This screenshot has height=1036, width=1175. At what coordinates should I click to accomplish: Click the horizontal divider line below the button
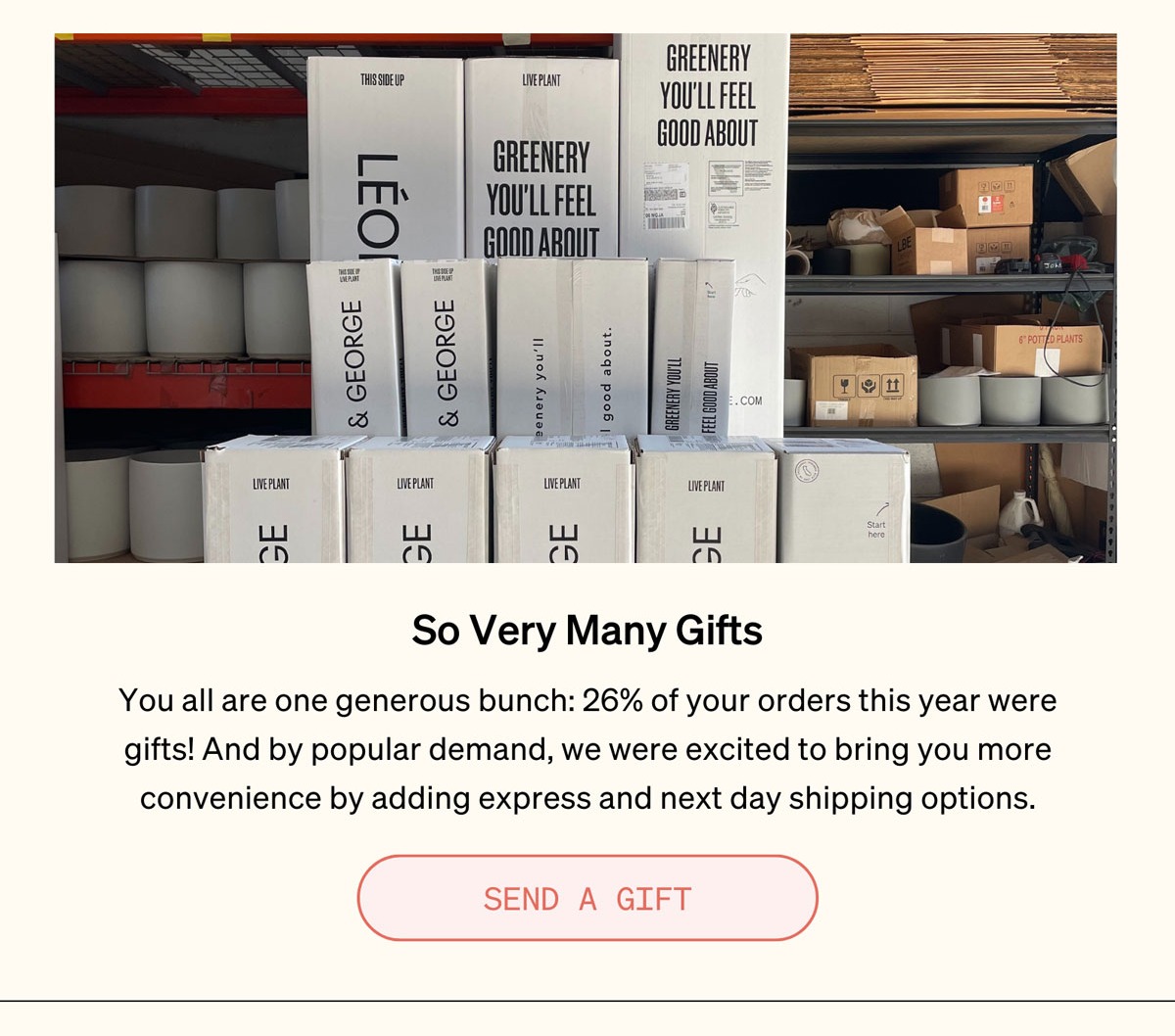587,1001
